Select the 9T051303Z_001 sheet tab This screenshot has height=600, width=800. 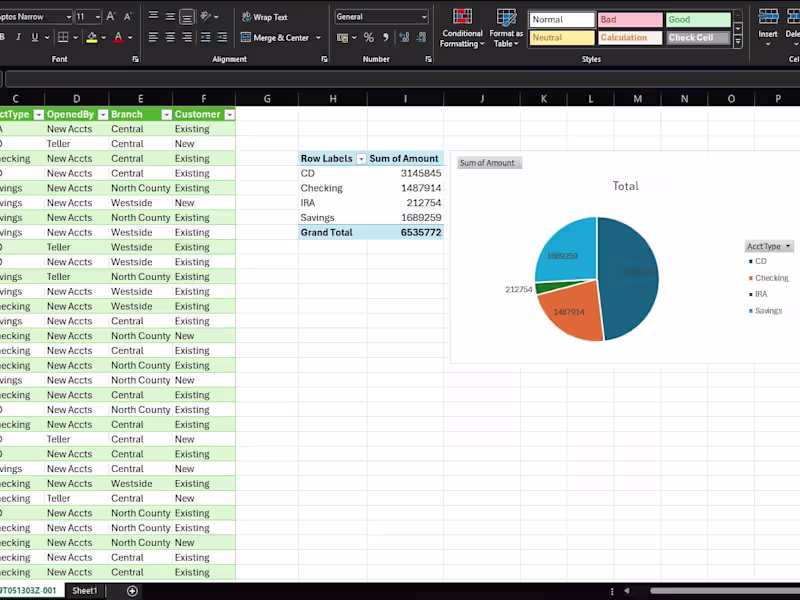(x=30, y=590)
